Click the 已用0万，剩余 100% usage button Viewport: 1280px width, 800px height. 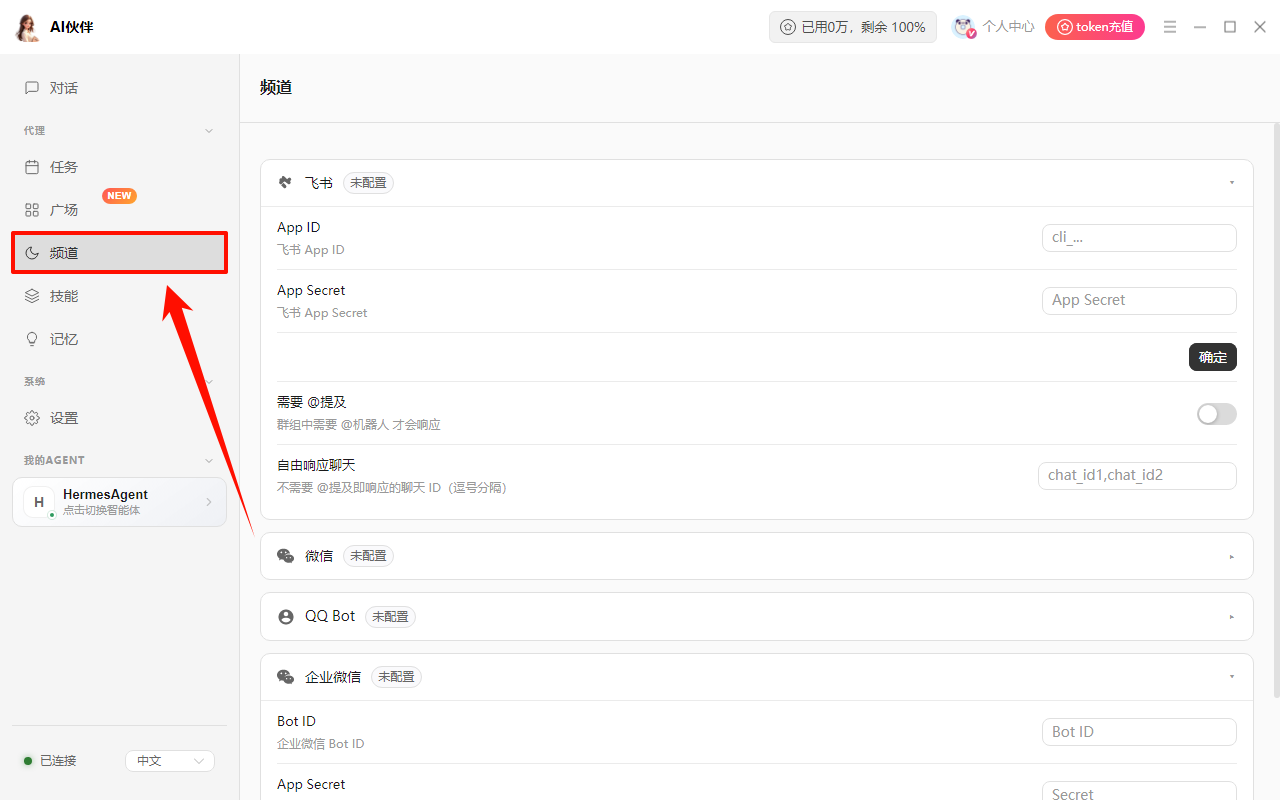pos(853,27)
